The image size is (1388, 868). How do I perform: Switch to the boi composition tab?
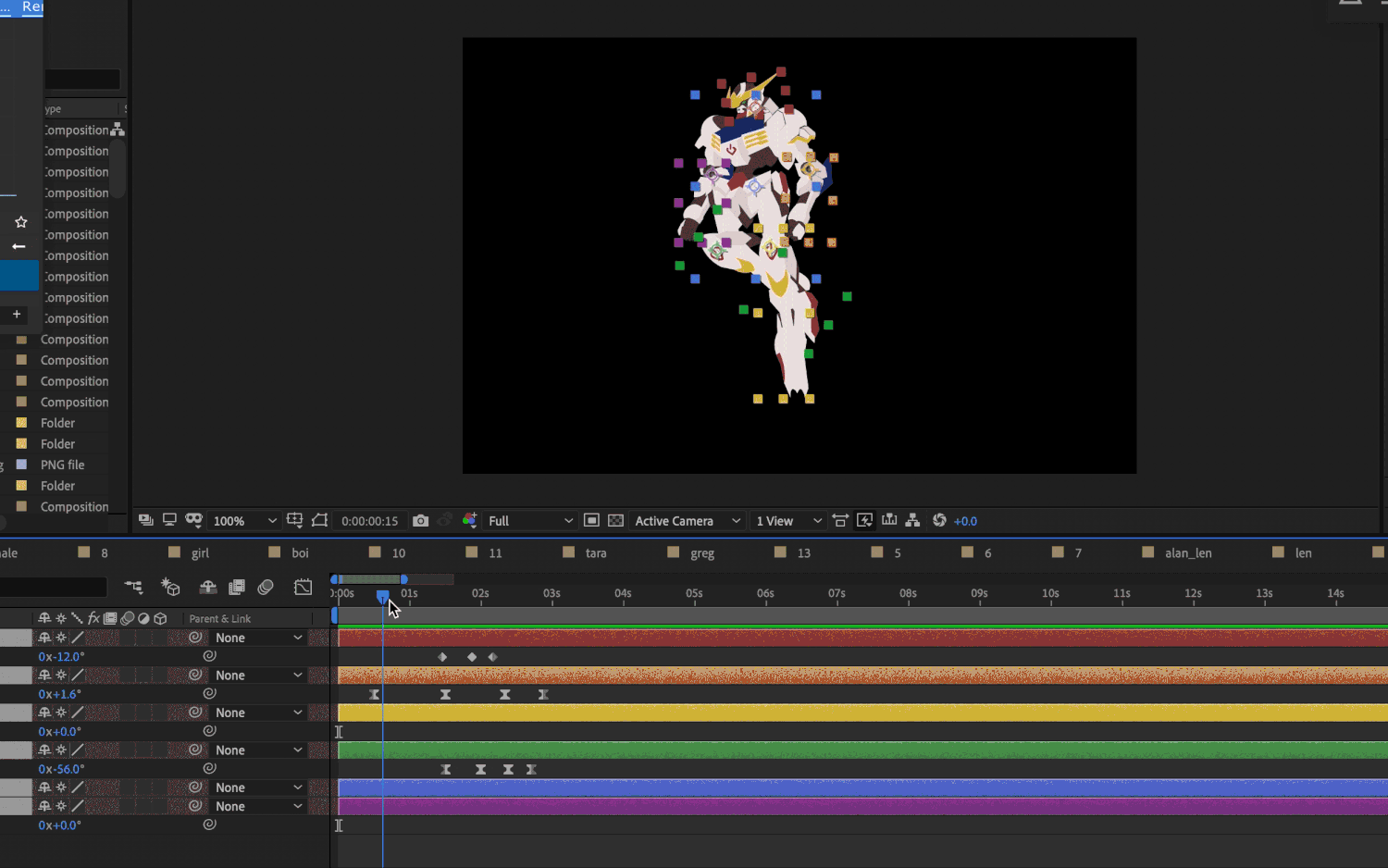tap(300, 553)
